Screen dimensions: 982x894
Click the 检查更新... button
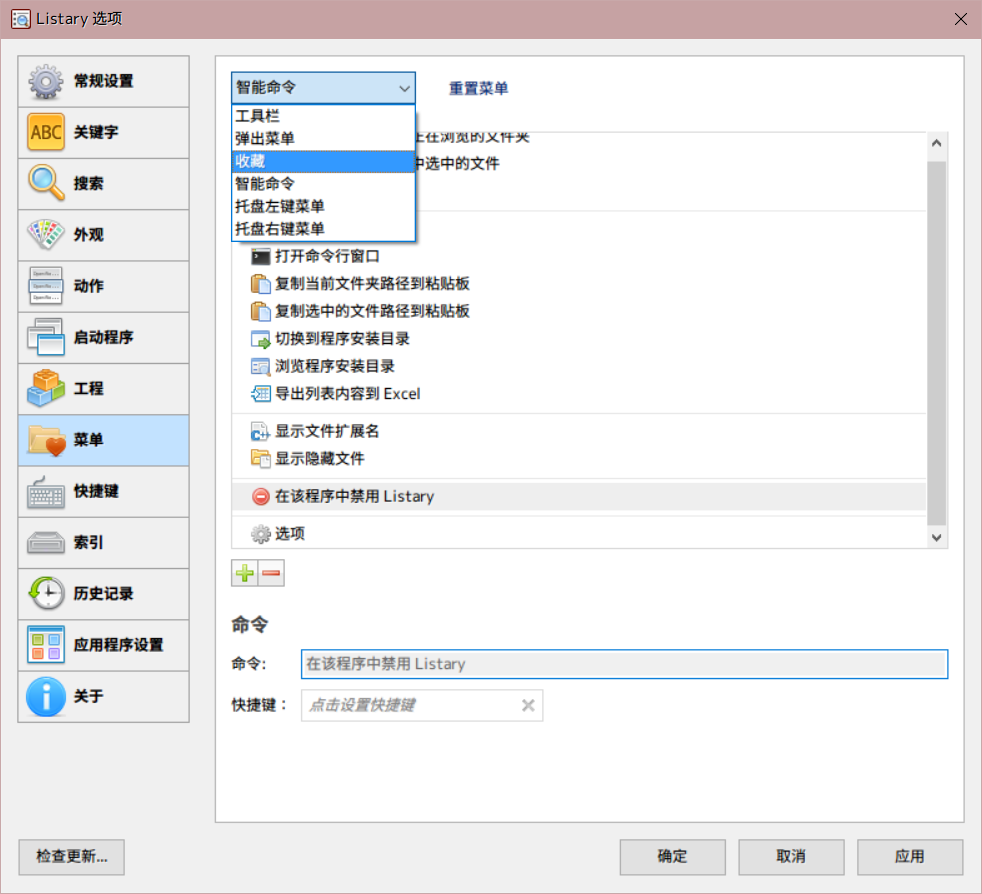pos(71,857)
